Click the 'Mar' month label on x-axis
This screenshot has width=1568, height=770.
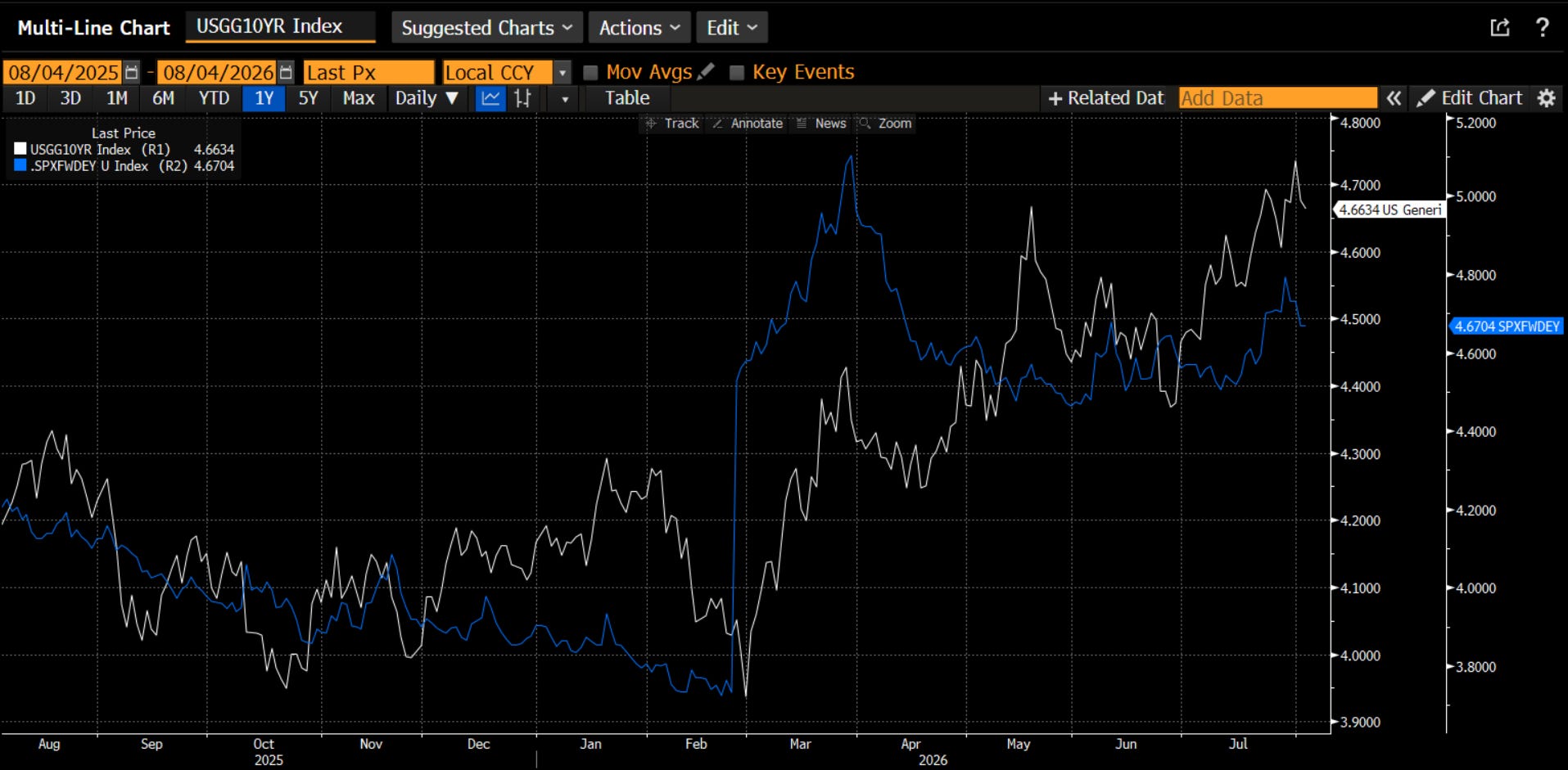(800, 744)
